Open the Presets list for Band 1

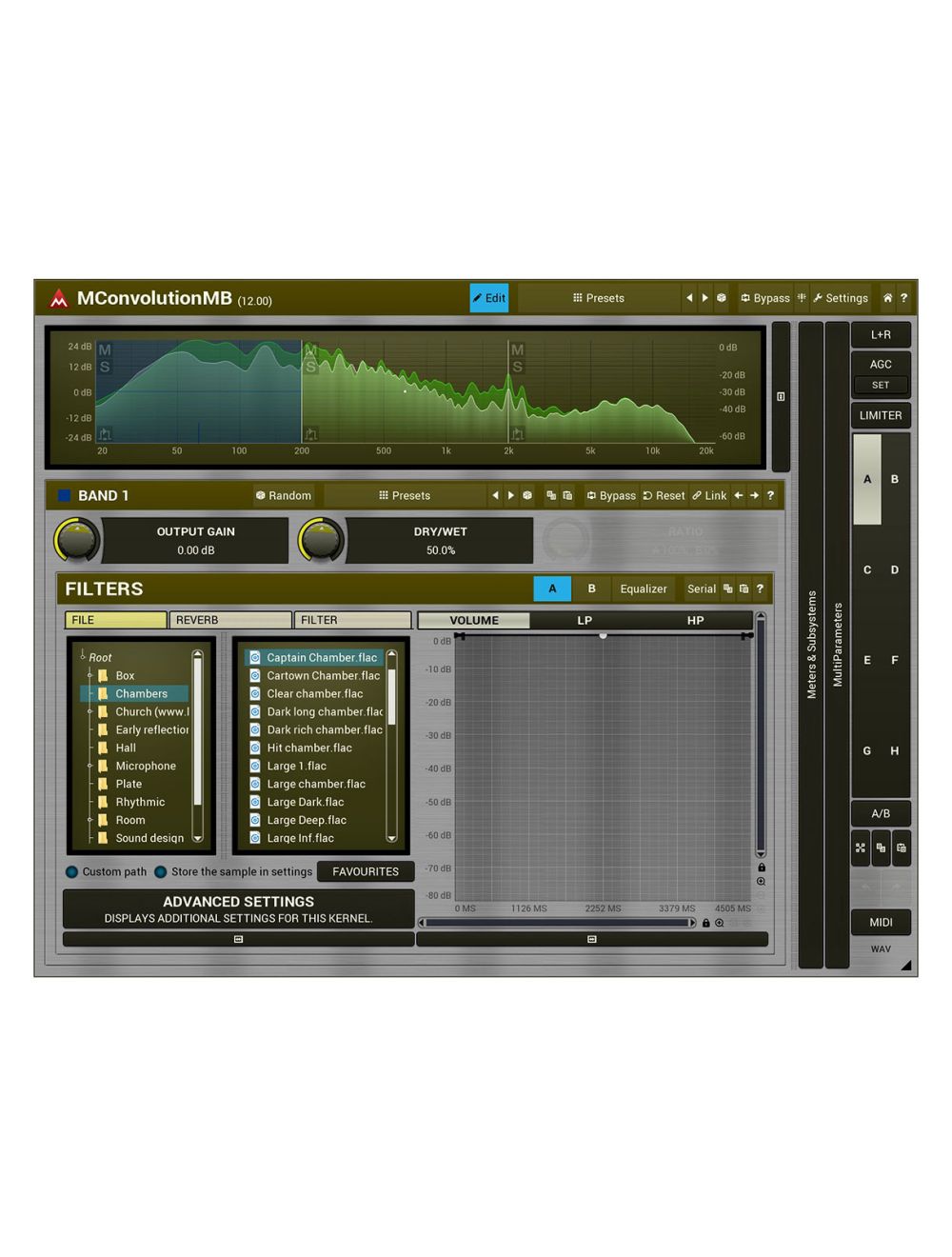[405, 495]
